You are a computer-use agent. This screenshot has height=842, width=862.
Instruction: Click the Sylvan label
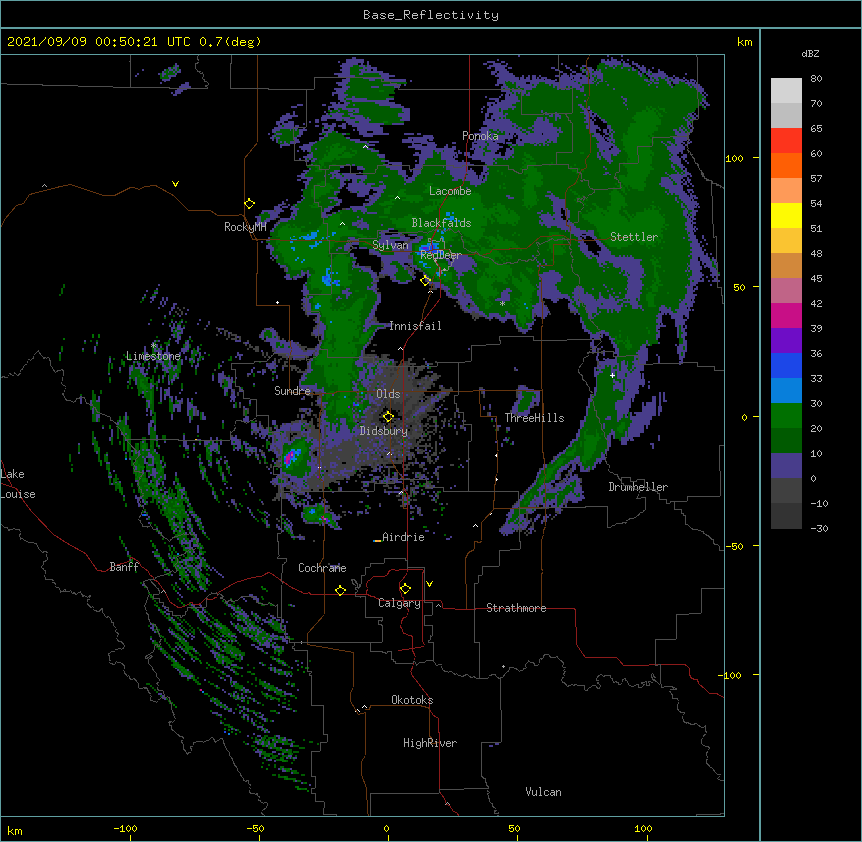390,245
